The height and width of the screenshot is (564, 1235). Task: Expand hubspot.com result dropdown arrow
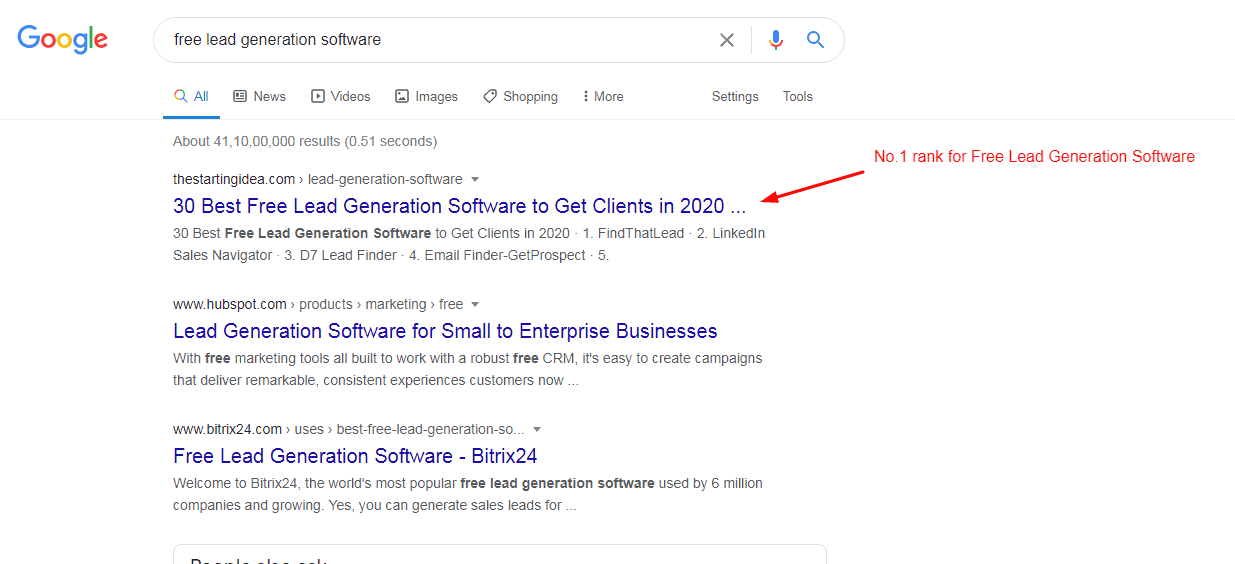tap(475, 305)
